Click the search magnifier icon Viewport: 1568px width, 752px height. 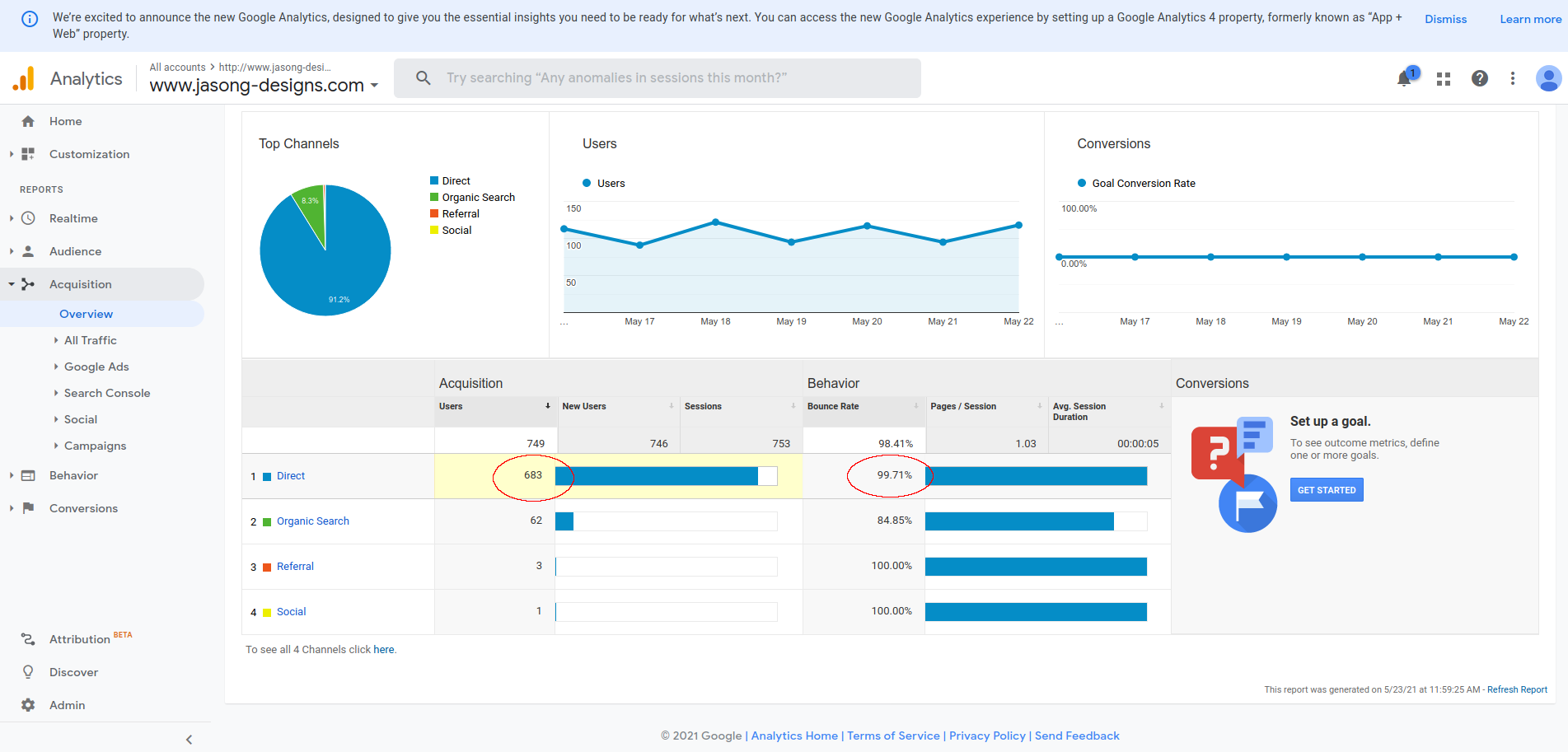[x=424, y=78]
